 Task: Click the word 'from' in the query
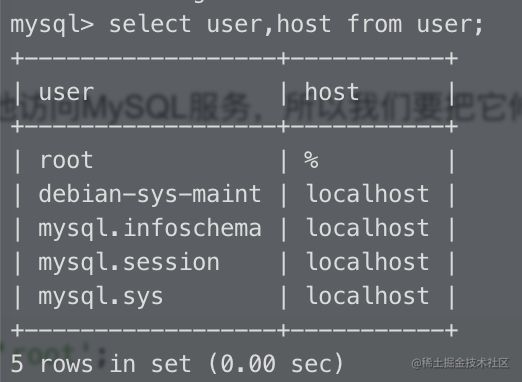tap(374, 24)
